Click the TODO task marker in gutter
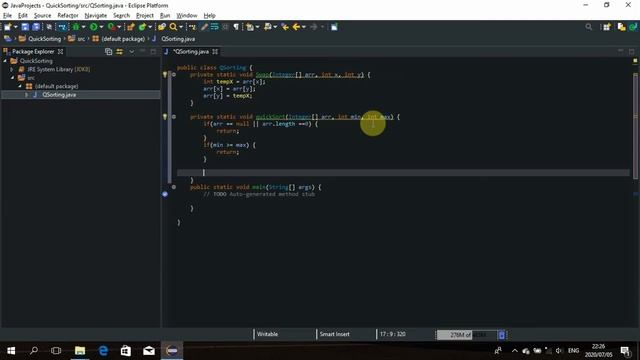Viewport: 640px width, 360px height. point(165,194)
